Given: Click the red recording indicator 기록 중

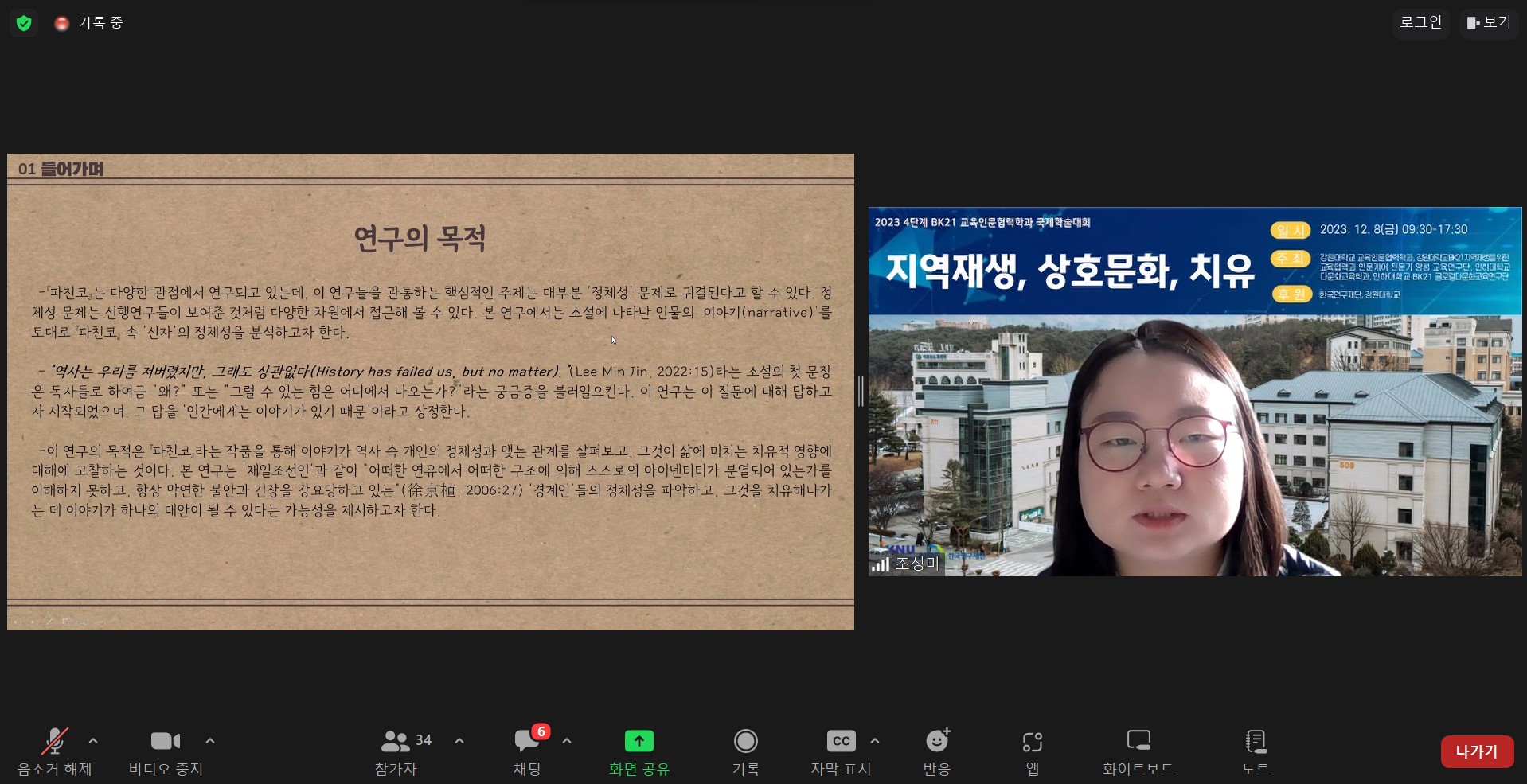Looking at the screenshot, I should tap(88, 23).
